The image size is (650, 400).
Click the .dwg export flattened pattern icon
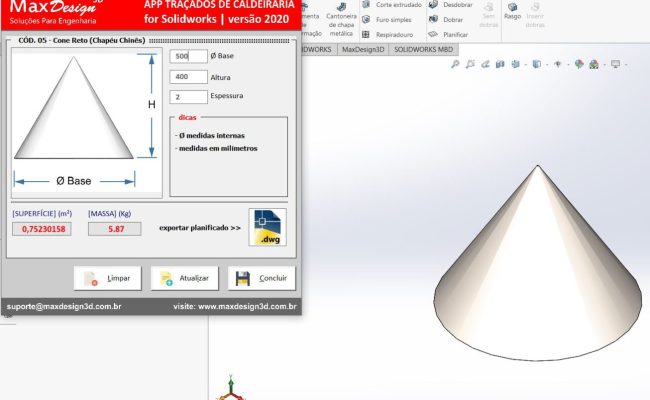268,228
